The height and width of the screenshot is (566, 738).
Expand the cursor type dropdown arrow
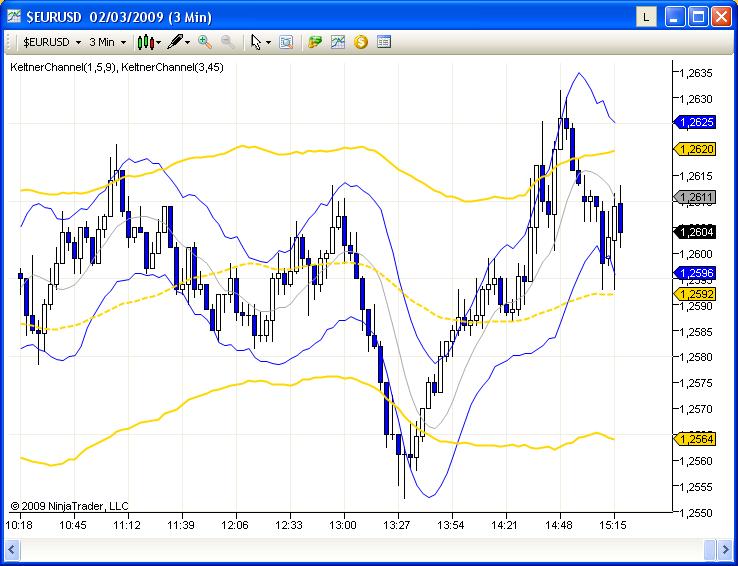click(268, 42)
